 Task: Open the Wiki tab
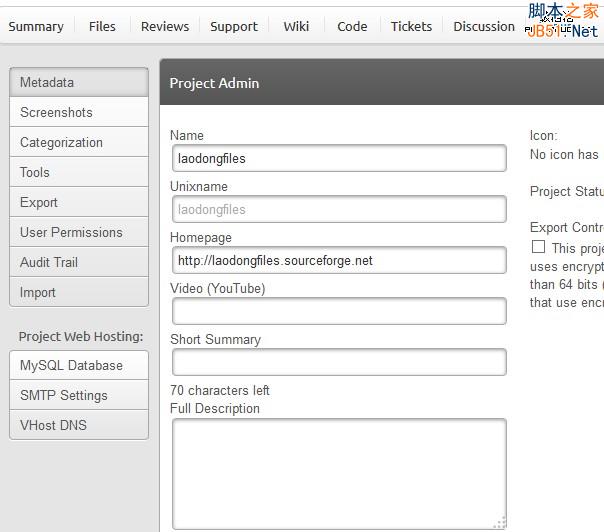tap(296, 27)
